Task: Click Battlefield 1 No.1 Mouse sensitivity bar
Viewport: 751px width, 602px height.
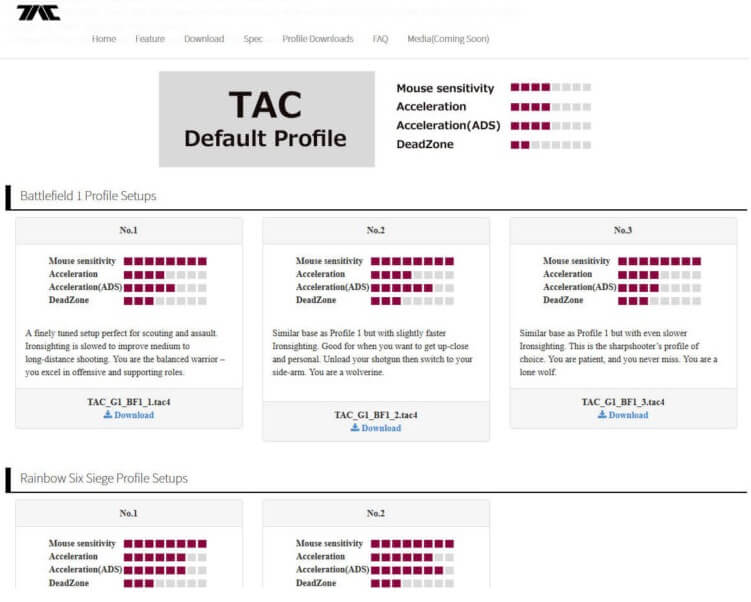Action: (x=165, y=261)
